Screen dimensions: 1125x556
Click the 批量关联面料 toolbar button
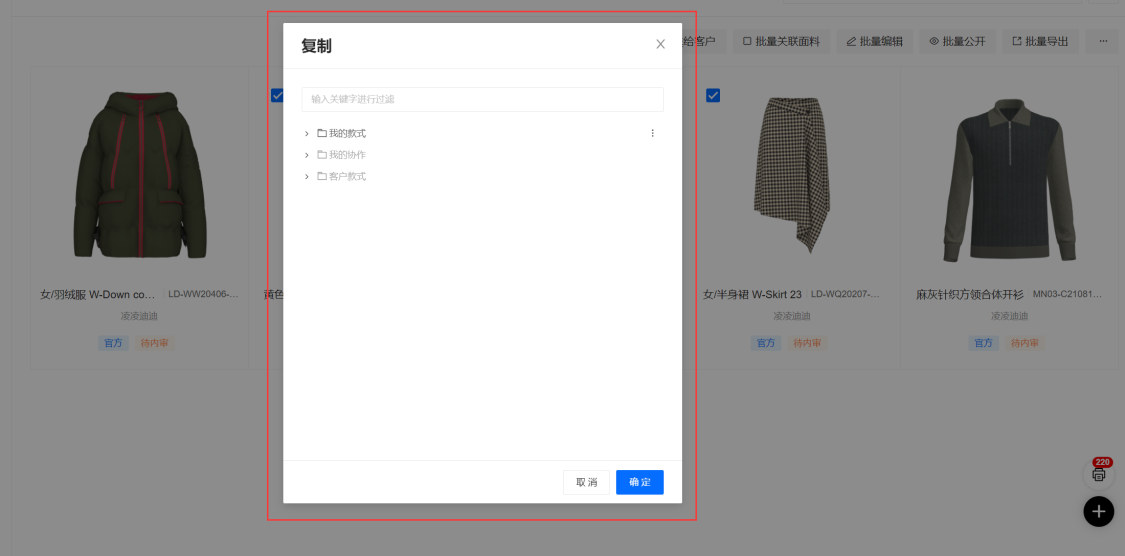click(781, 42)
